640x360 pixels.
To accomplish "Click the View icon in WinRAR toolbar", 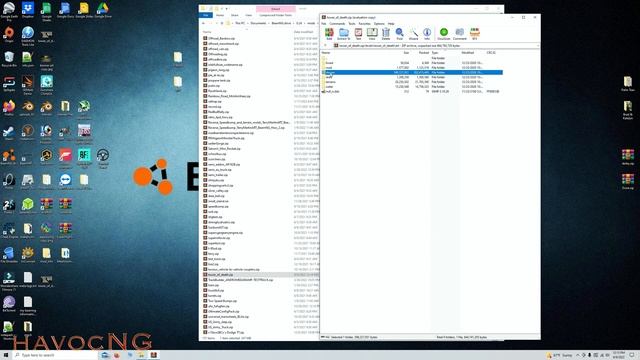I will click(372, 34).
